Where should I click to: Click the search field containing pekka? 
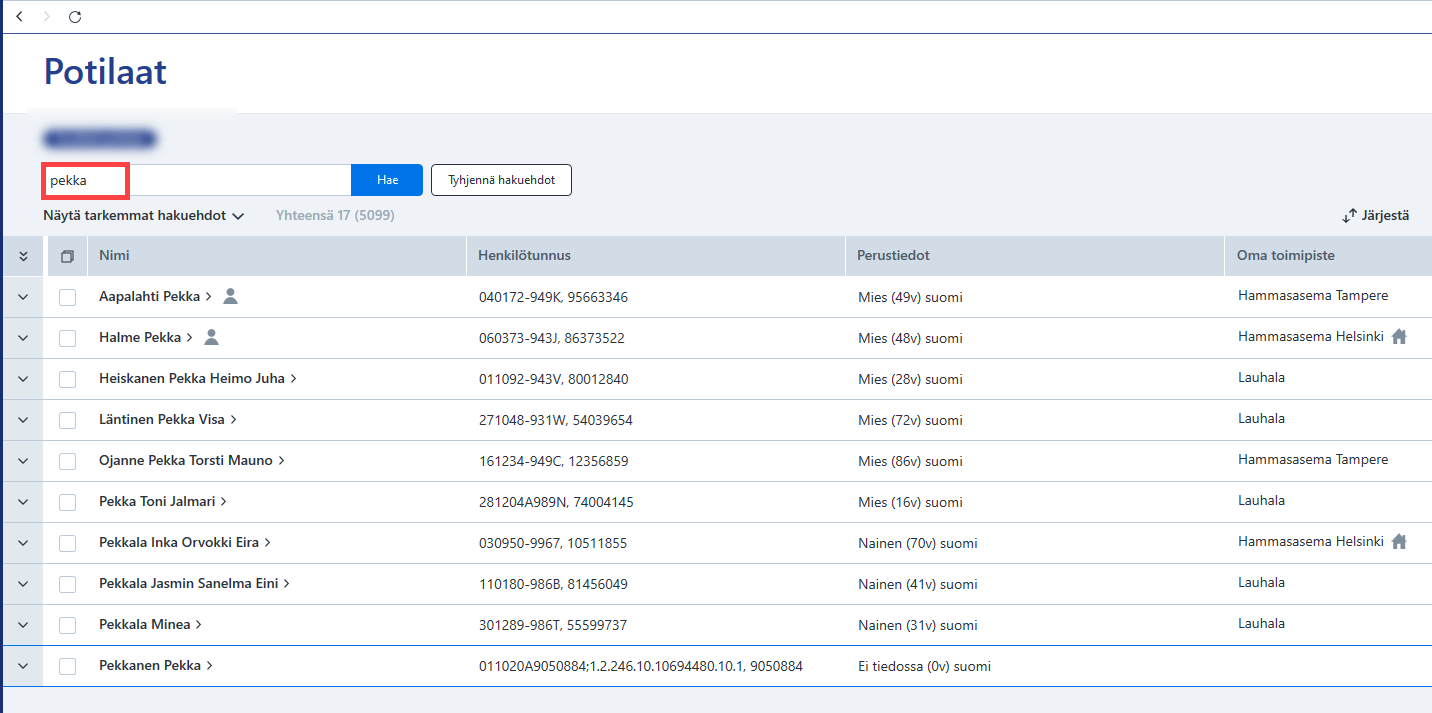tap(197, 180)
